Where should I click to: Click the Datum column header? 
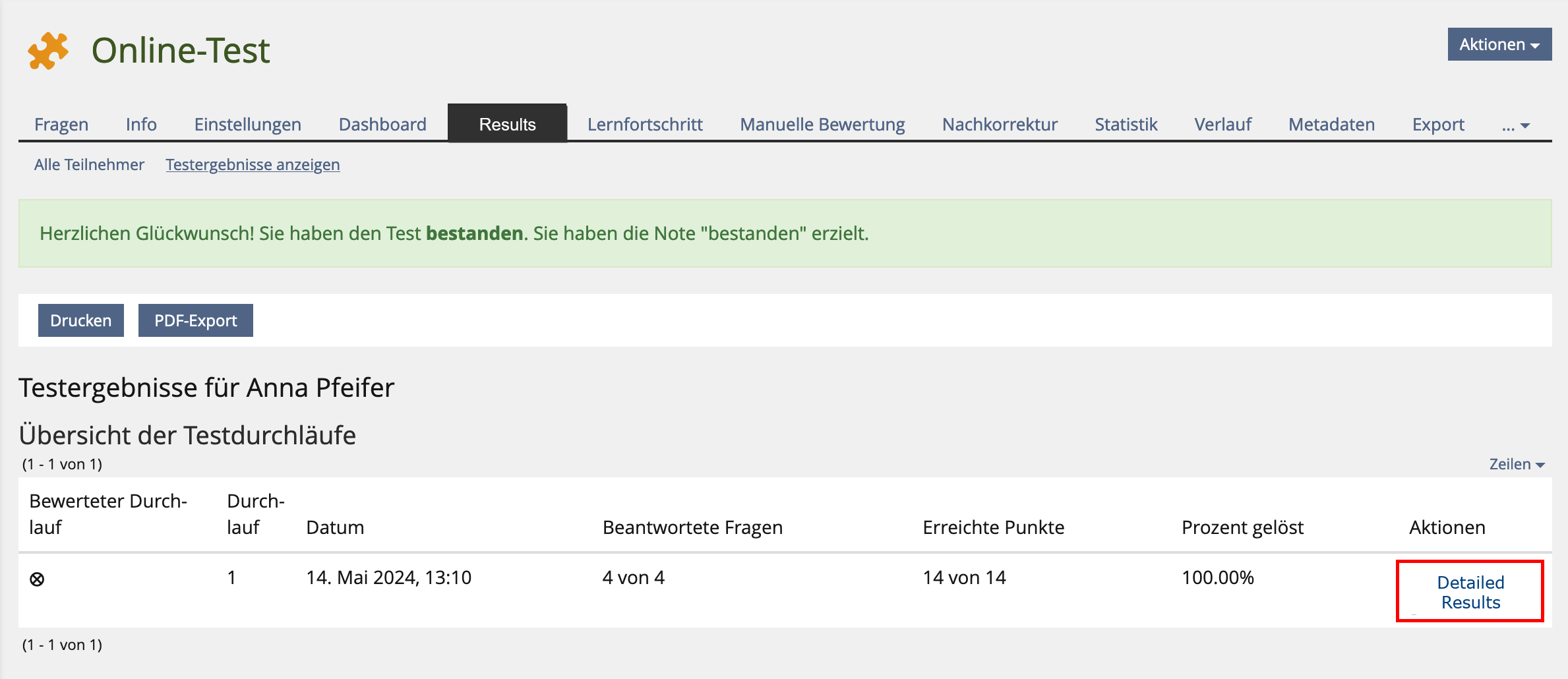(x=335, y=527)
